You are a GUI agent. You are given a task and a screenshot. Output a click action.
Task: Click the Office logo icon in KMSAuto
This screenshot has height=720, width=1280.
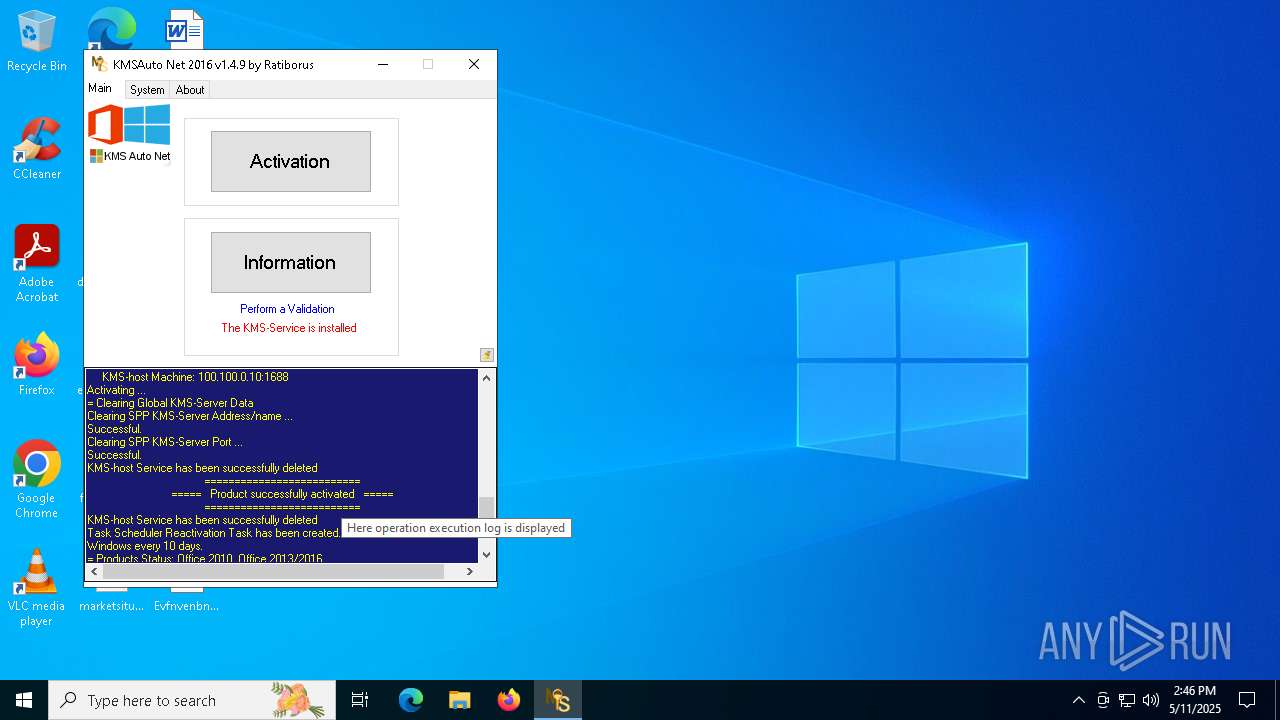tap(105, 125)
